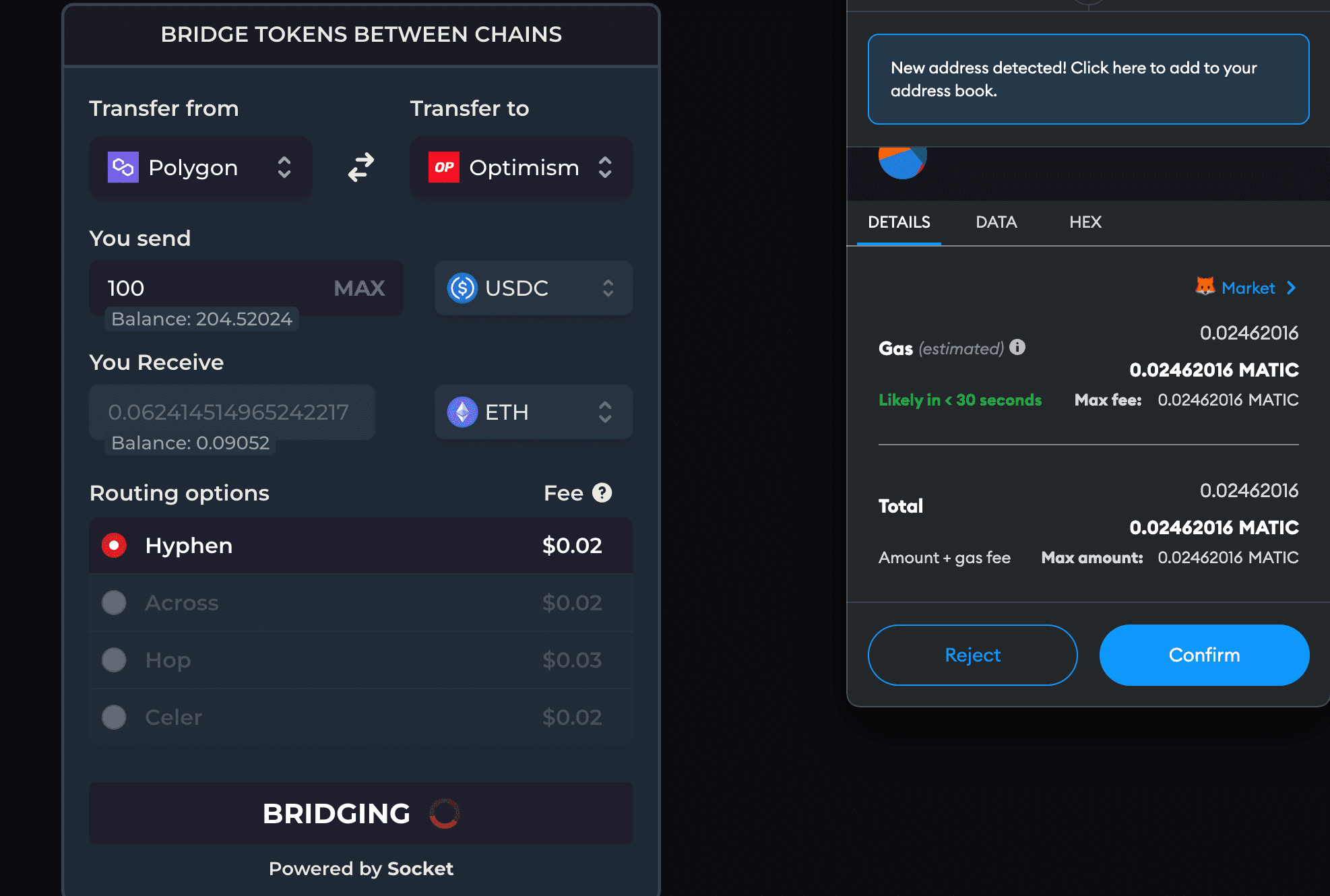The height and width of the screenshot is (896, 1330).
Task: Click the USDC coin icon
Action: (463, 288)
